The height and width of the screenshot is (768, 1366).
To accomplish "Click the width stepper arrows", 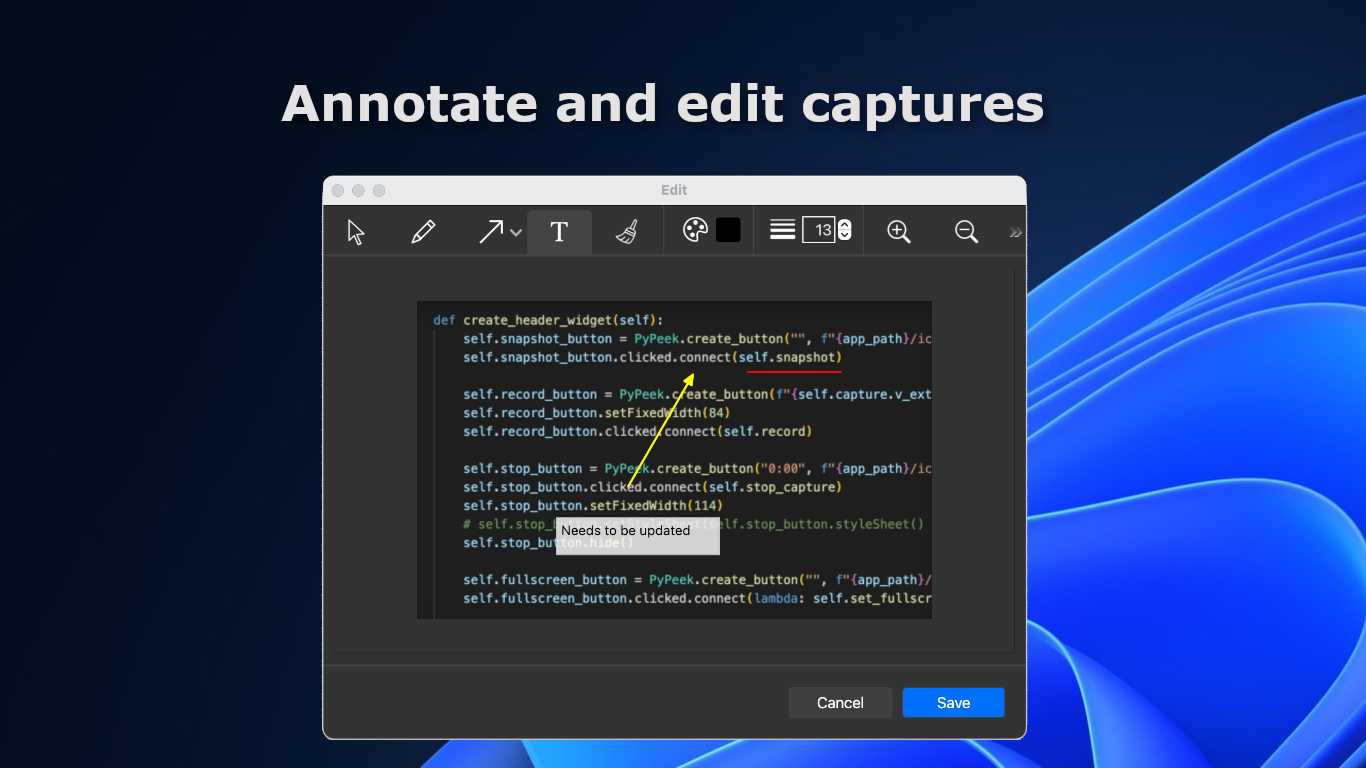I will pos(845,230).
